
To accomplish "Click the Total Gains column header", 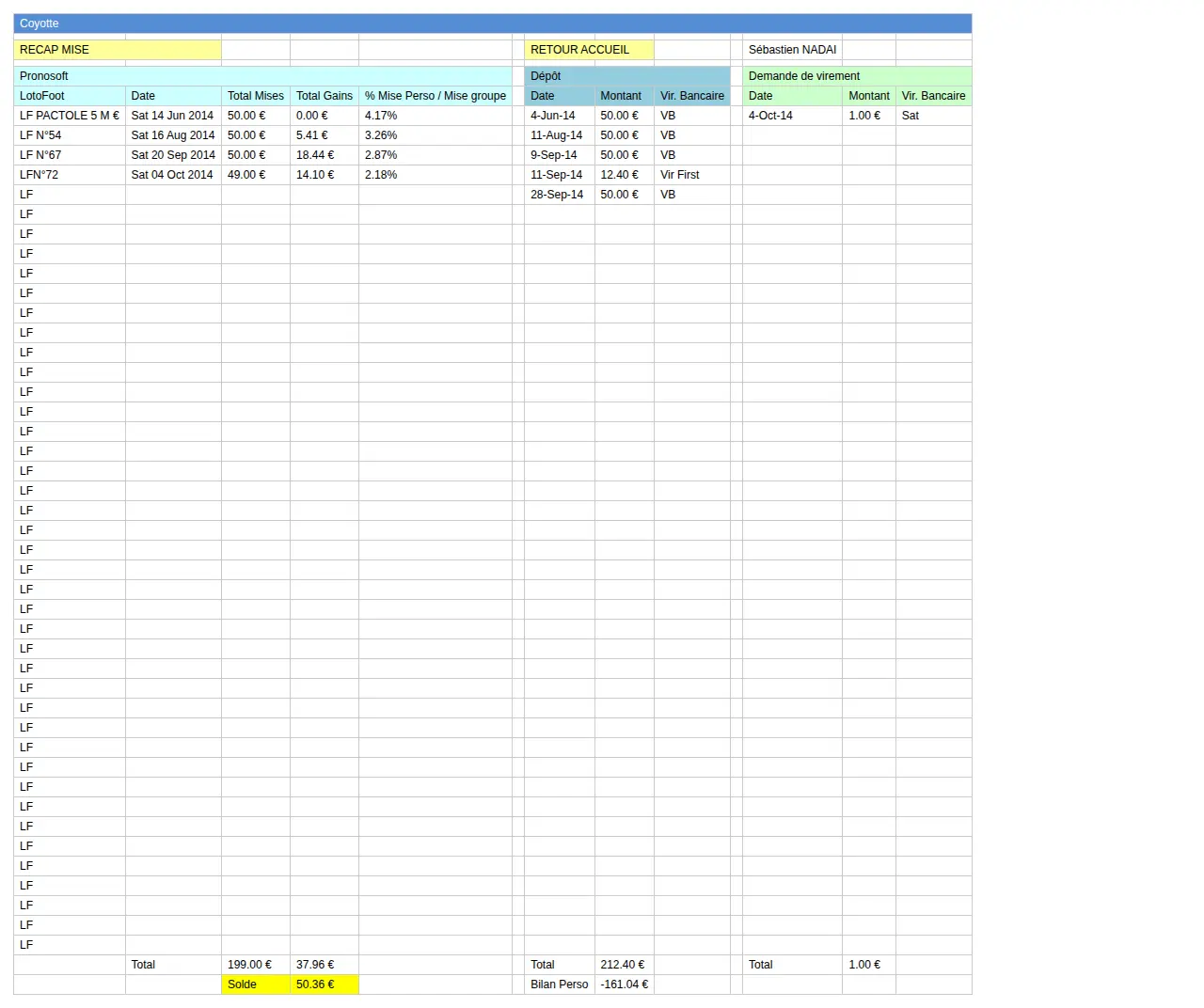I will coord(325,96).
